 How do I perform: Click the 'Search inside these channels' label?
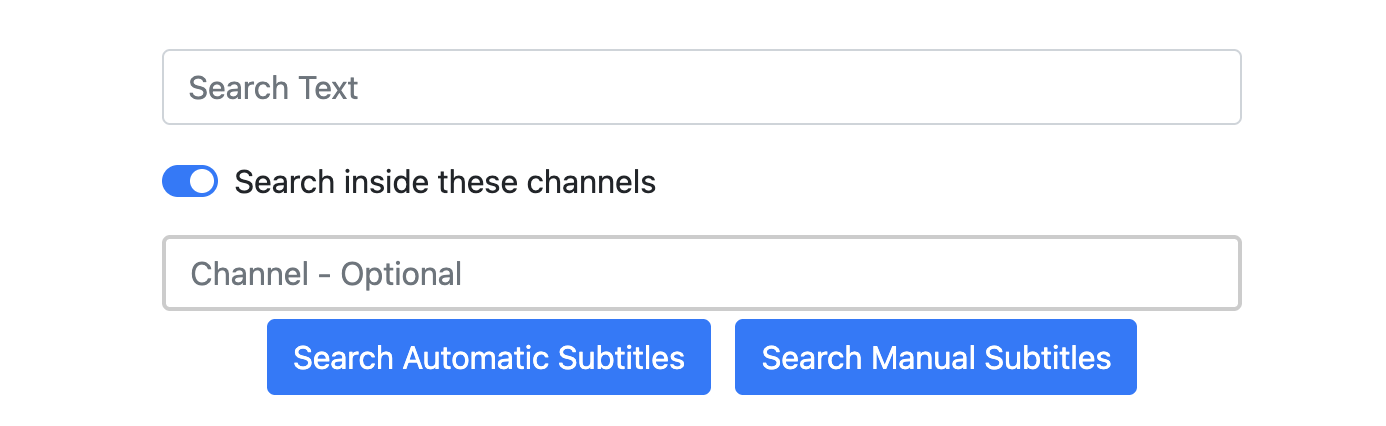[445, 182]
